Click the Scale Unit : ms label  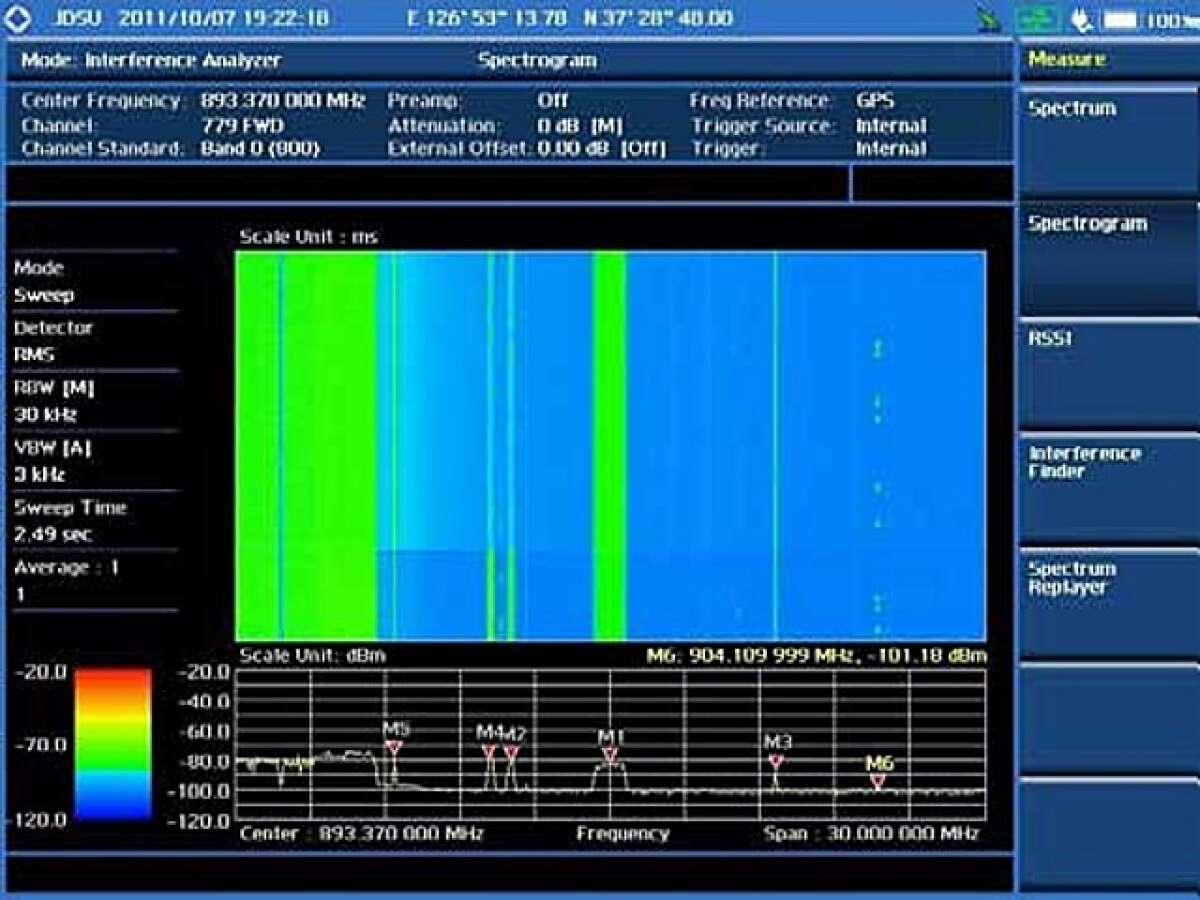309,237
